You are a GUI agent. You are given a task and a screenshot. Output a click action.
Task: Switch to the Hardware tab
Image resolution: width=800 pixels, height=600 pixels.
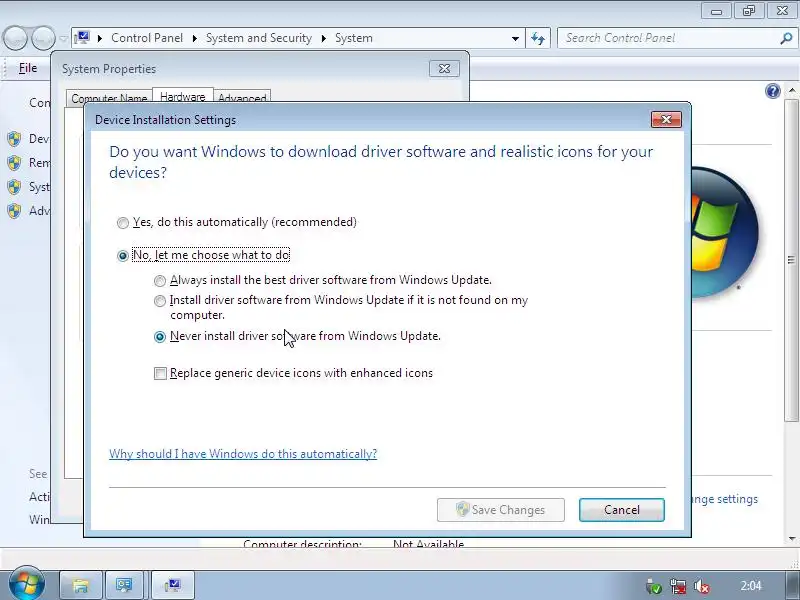click(x=183, y=96)
